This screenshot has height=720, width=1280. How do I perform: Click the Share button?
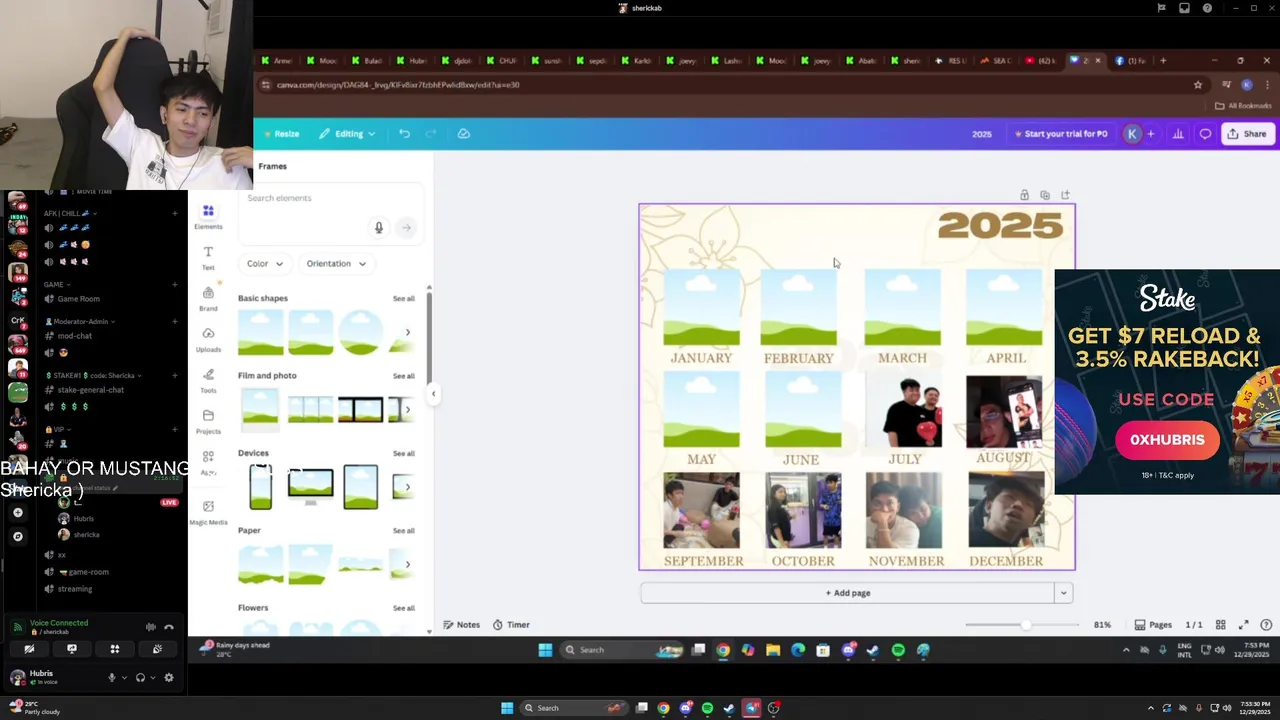click(1247, 134)
